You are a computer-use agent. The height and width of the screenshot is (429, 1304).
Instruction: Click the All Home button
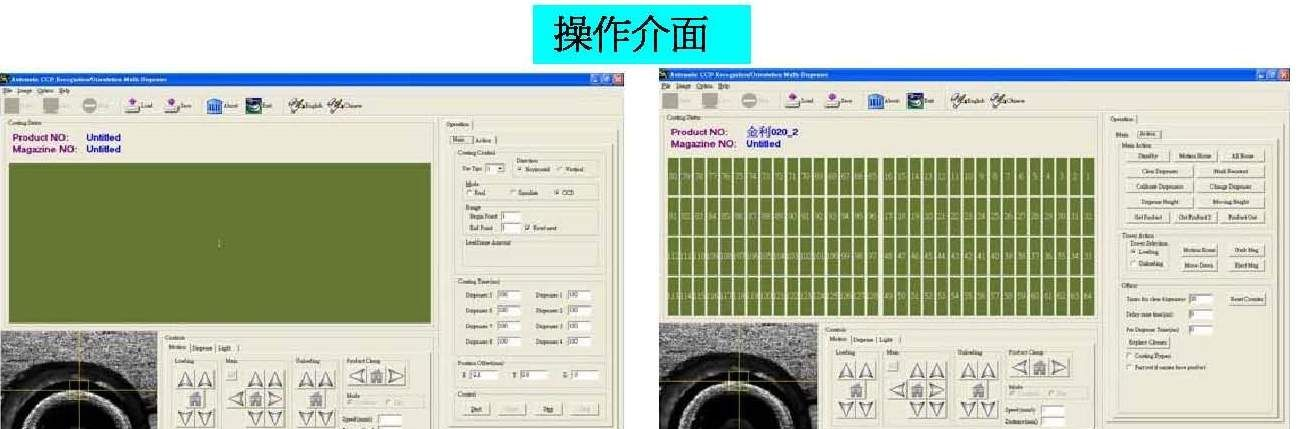(x=1243, y=156)
